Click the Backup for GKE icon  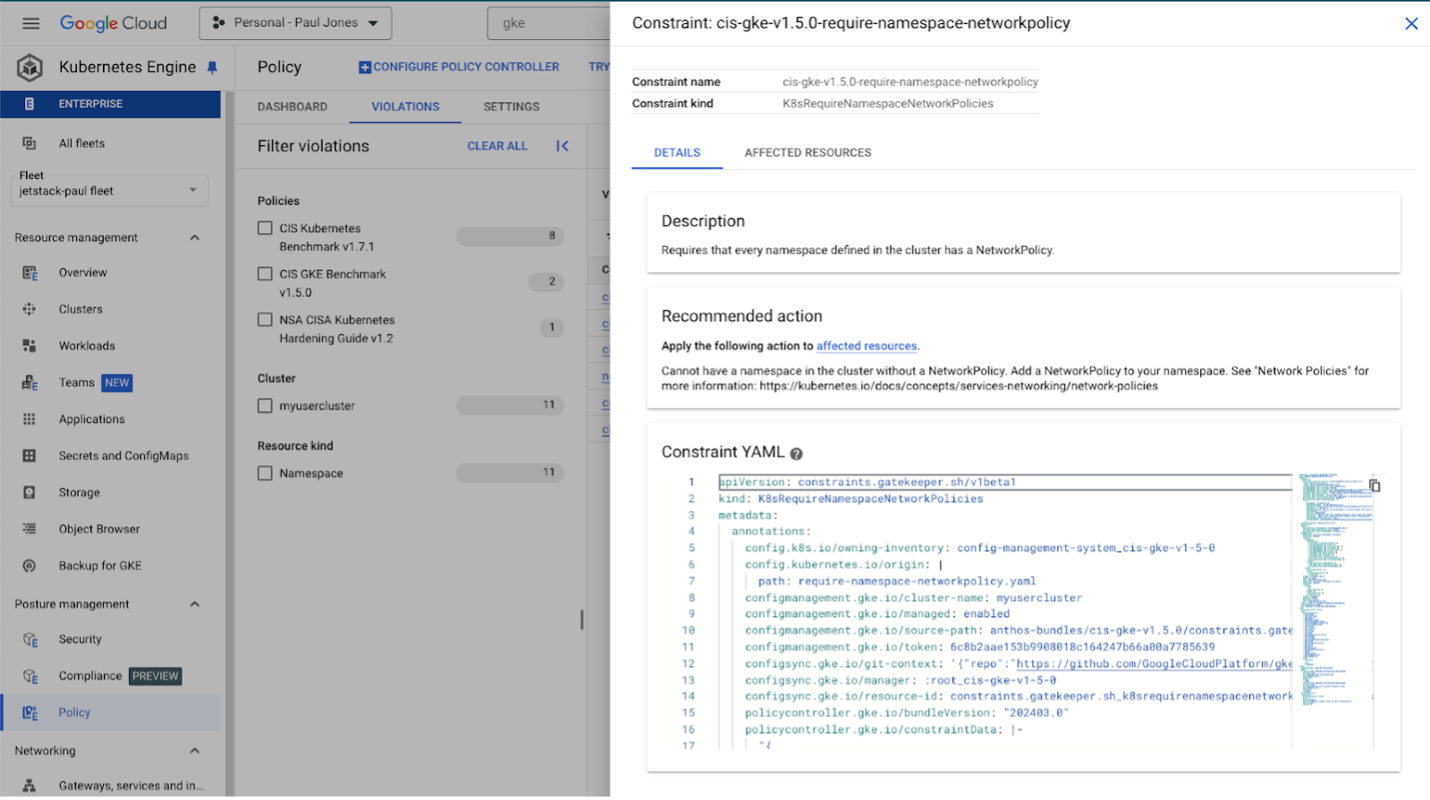click(x=29, y=566)
